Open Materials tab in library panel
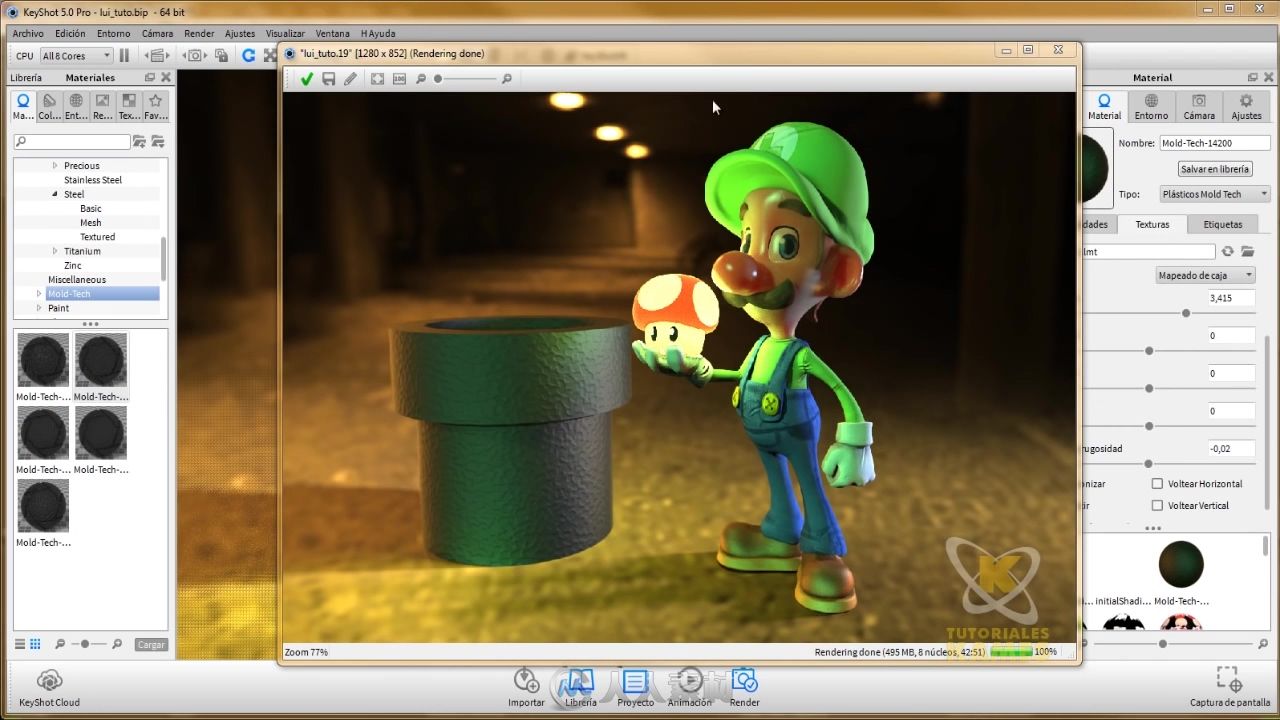 (x=23, y=106)
